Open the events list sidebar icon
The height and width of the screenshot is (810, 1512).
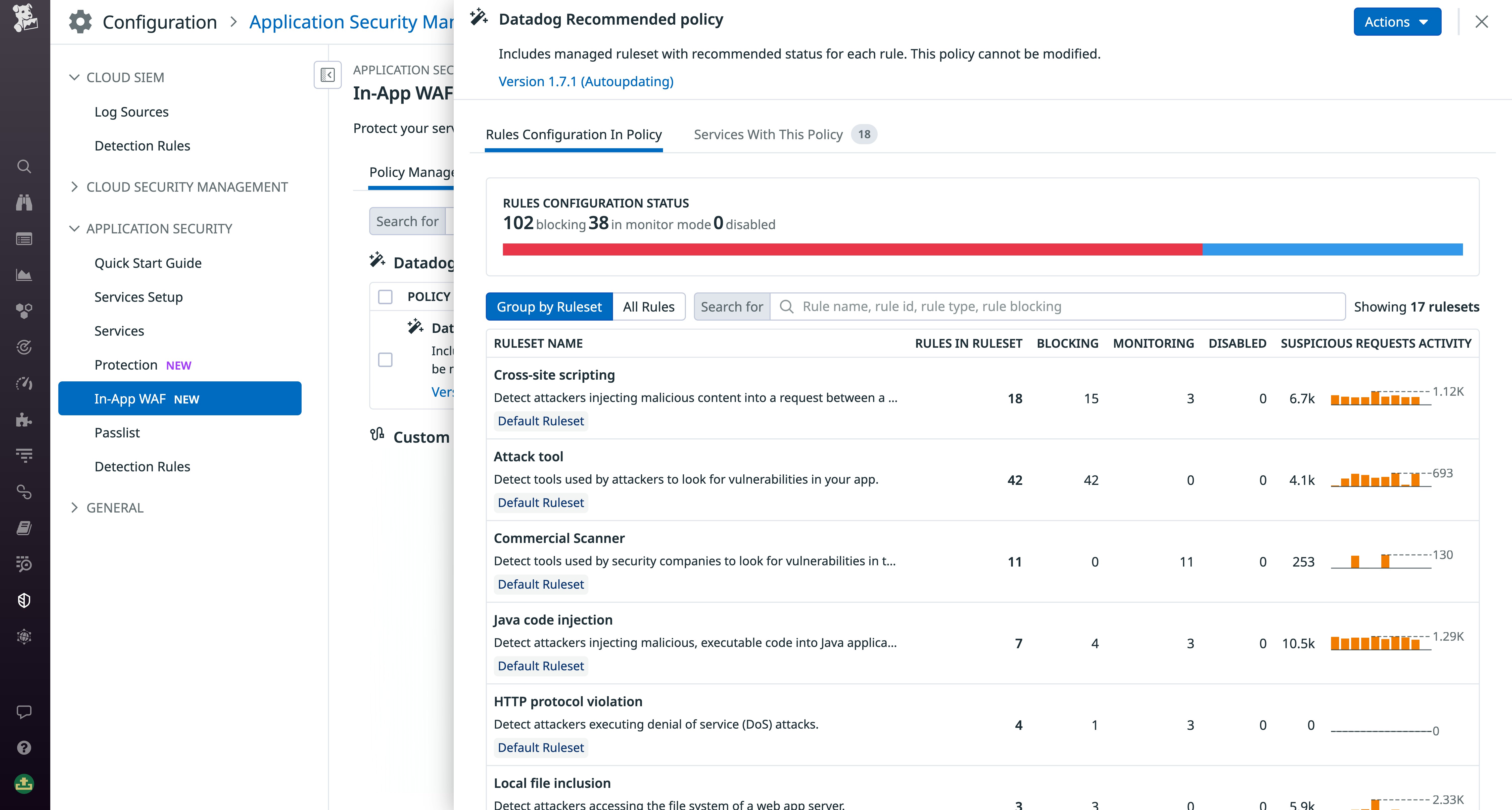point(24,239)
